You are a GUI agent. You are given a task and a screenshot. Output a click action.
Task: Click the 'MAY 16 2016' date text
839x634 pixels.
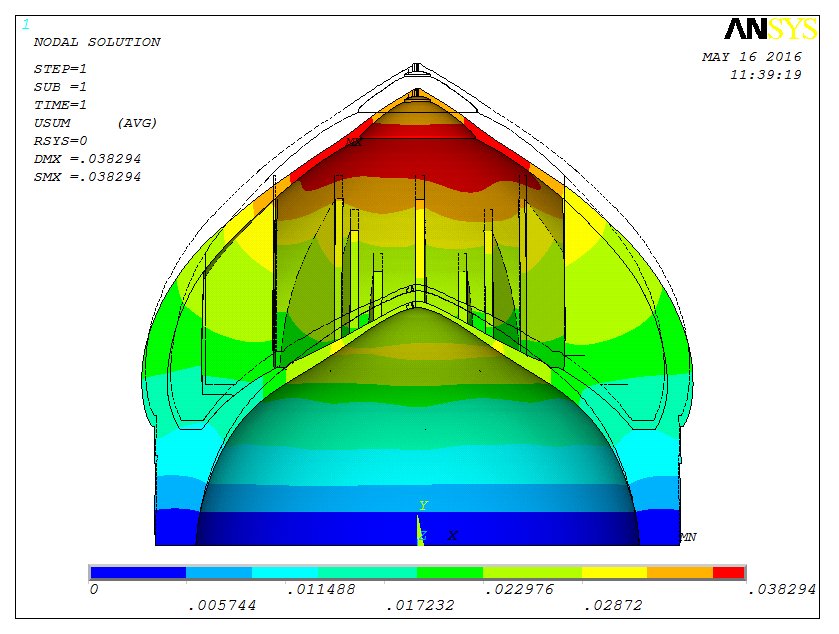pyautogui.click(x=752, y=57)
